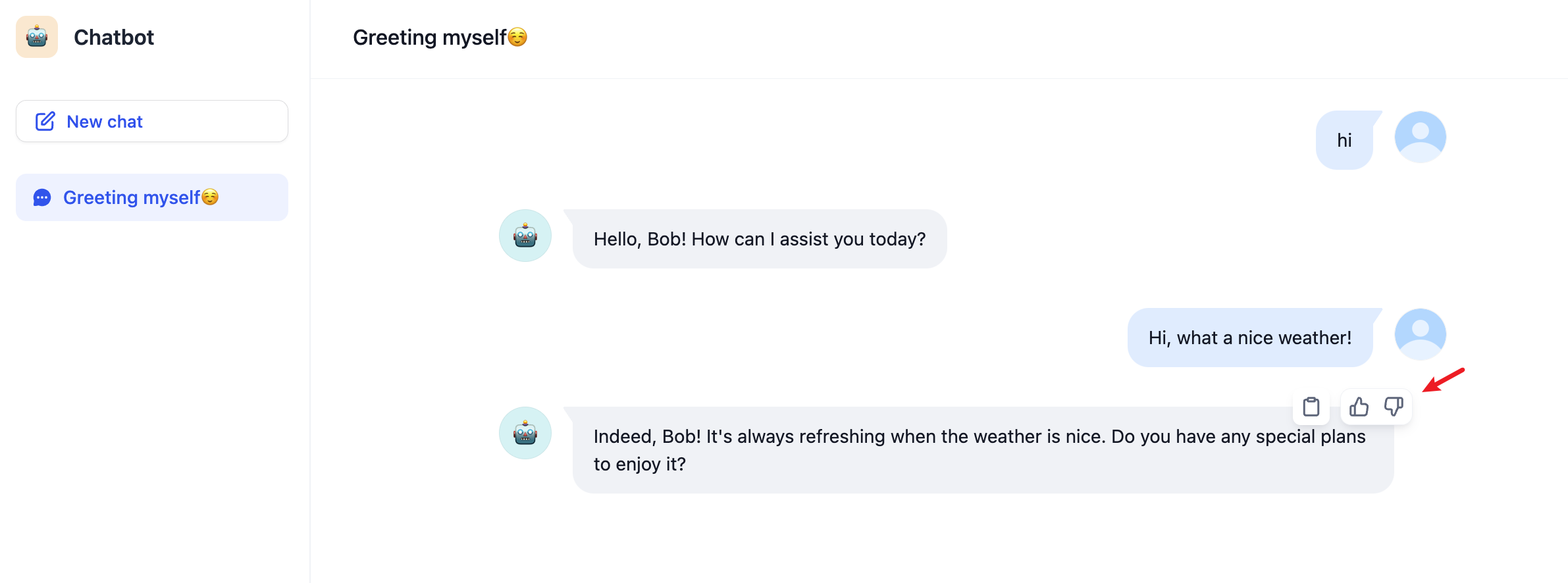Click the "Hi, what a nice weather!" message

click(x=1249, y=338)
